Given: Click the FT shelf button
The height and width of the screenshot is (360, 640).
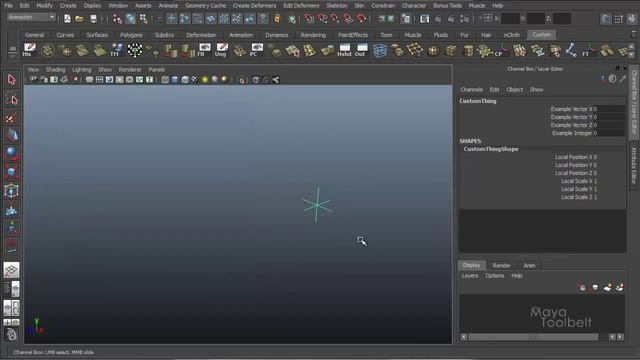Looking at the screenshot, I should pyautogui.click(x=588, y=50).
